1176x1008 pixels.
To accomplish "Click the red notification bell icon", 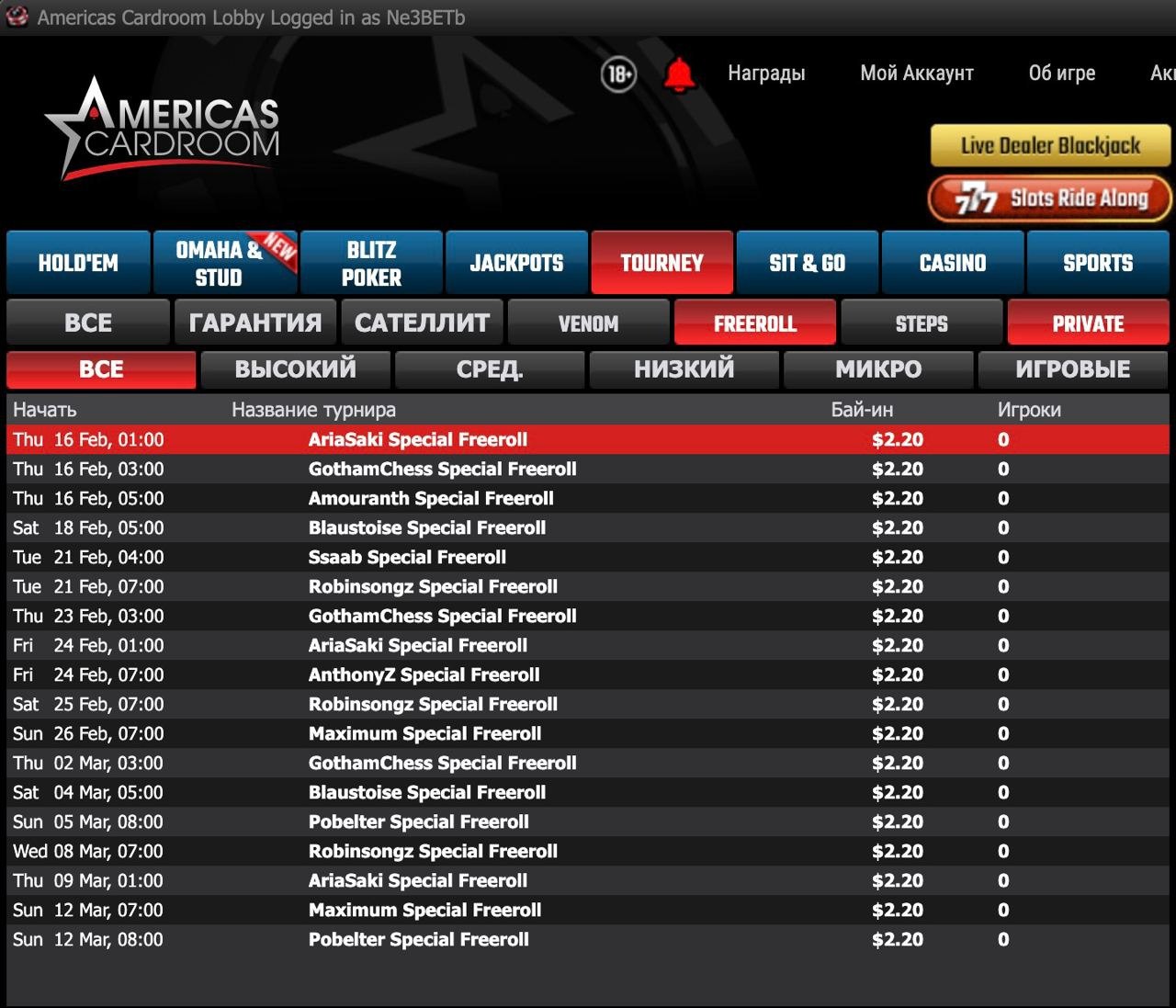I will 679,74.
